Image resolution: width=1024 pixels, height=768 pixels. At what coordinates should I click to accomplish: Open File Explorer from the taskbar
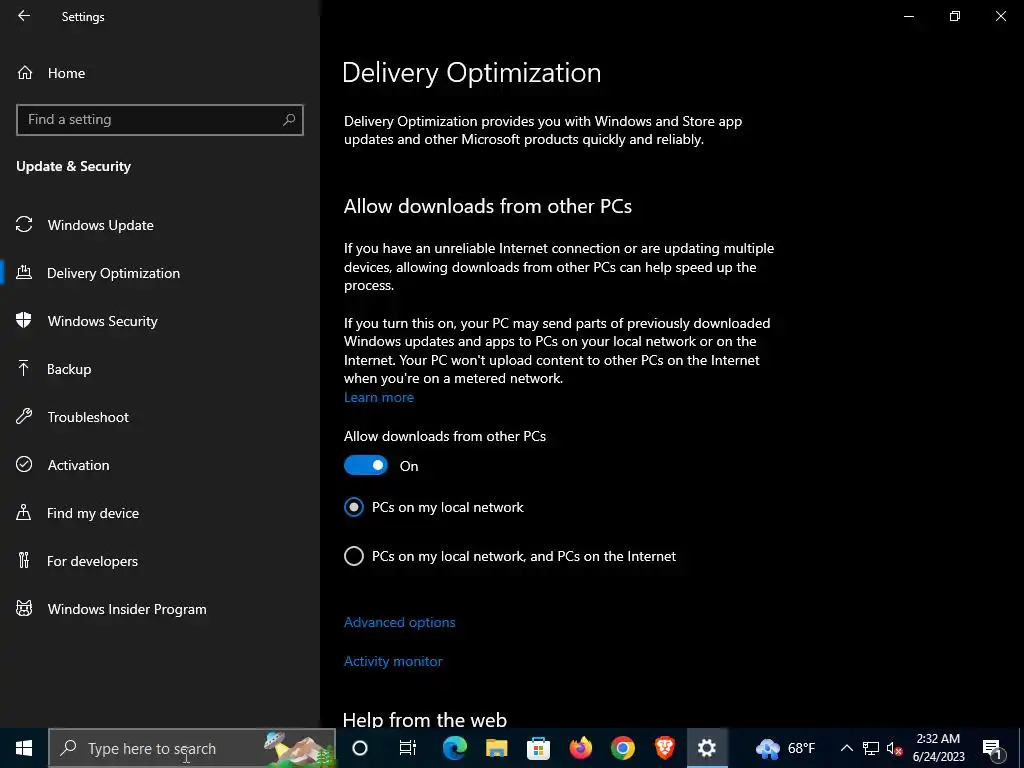pos(496,748)
